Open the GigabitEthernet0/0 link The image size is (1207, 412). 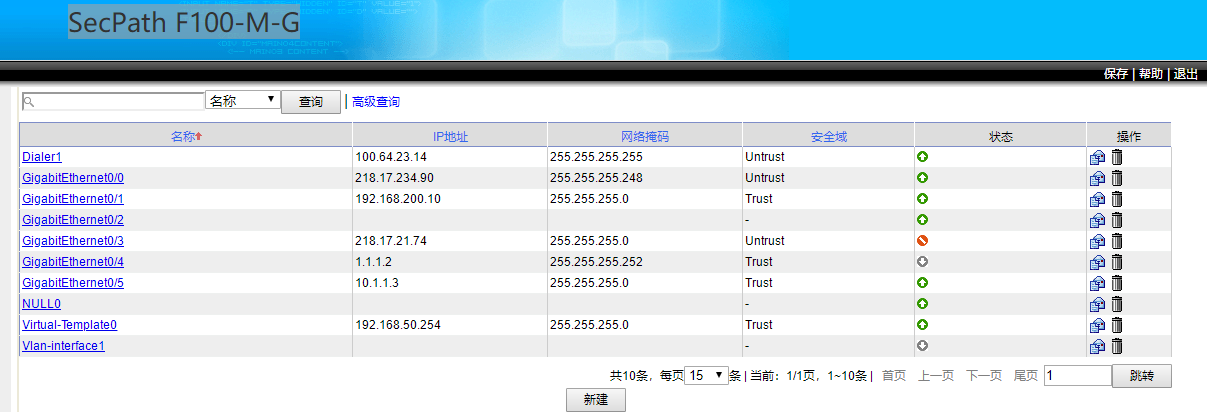point(73,178)
